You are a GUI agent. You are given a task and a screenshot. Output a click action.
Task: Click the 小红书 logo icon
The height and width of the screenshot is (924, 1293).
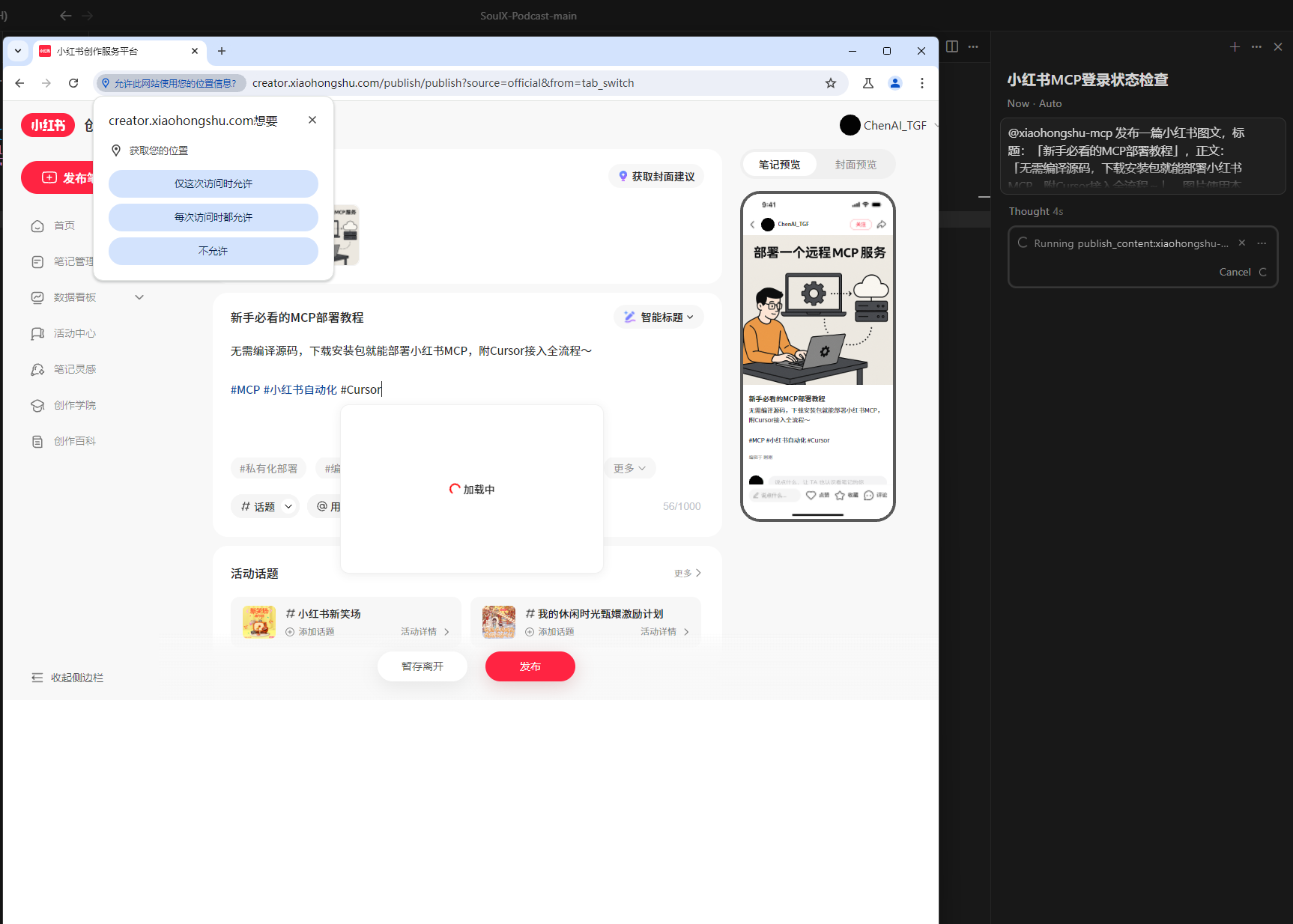[47, 125]
